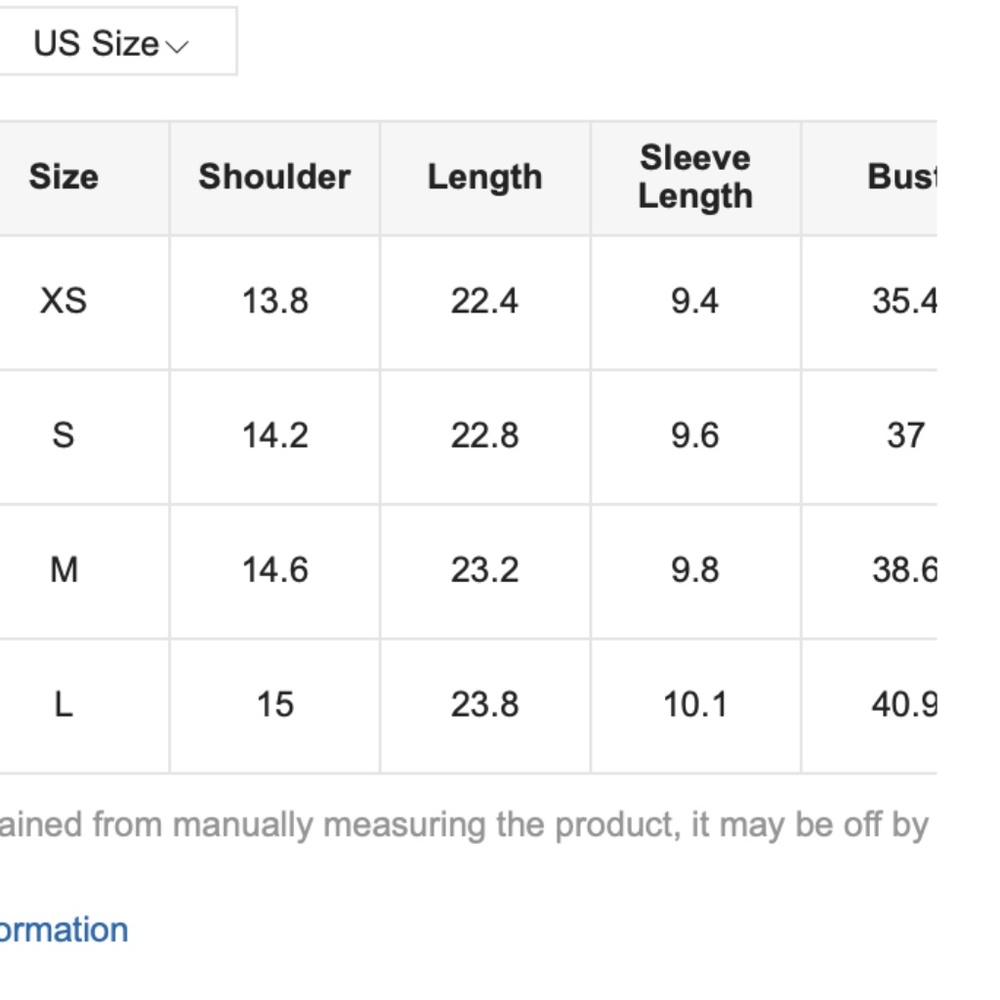Click the S bust value 37
The height and width of the screenshot is (1000, 1000).
pyautogui.click(x=905, y=435)
